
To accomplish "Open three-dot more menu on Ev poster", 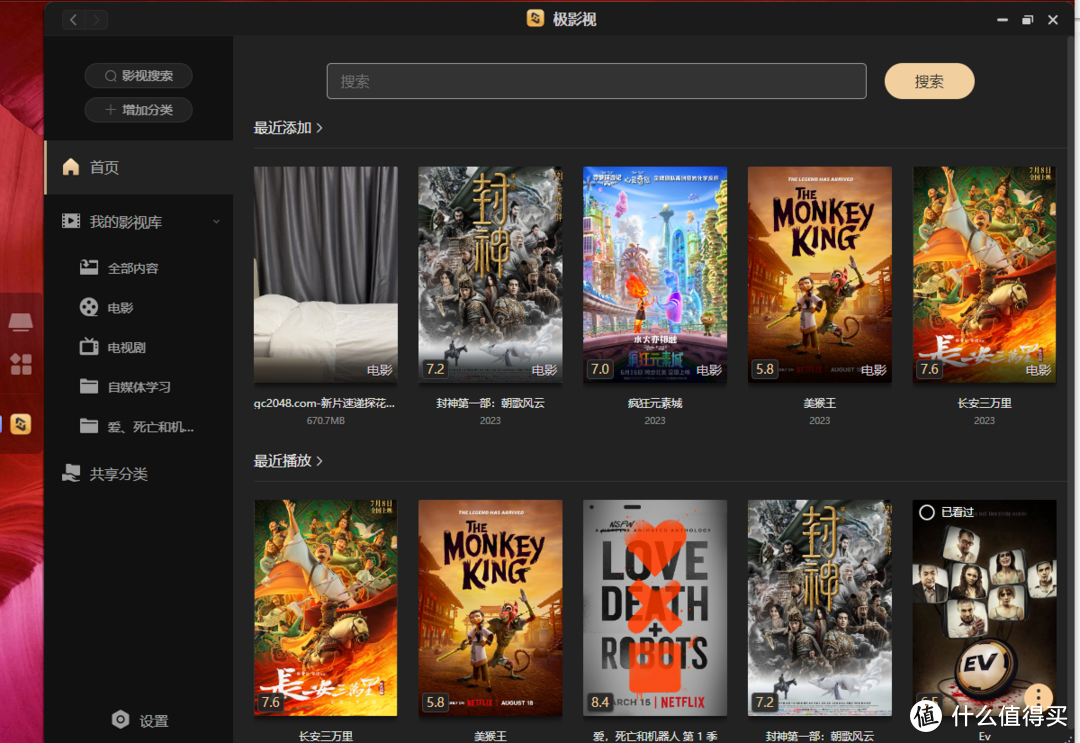I will [x=1039, y=697].
